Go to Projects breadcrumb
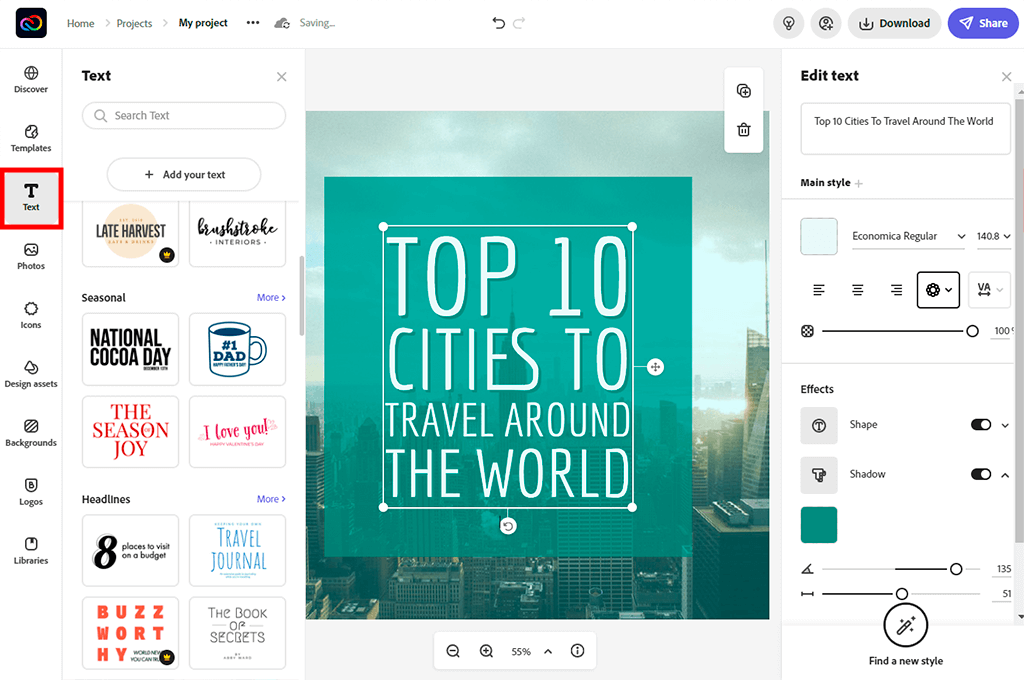This screenshot has height=680, width=1024. click(135, 23)
